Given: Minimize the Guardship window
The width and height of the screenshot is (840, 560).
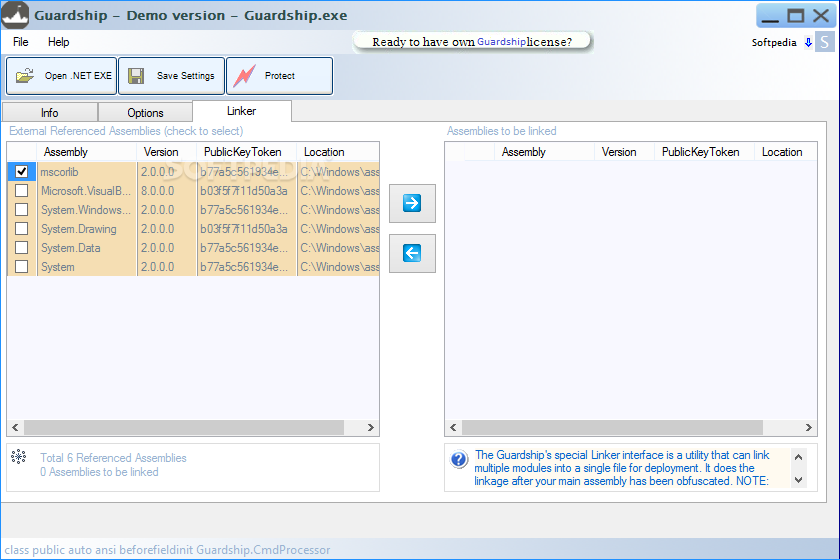Looking at the screenshot, I should [x=770, y=16].
